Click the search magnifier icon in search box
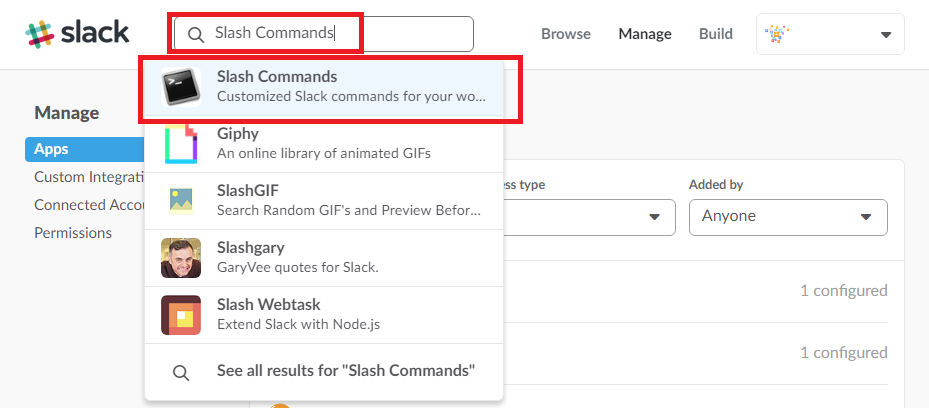This screenshot has width=929, height=408. (x=196, y=34)
